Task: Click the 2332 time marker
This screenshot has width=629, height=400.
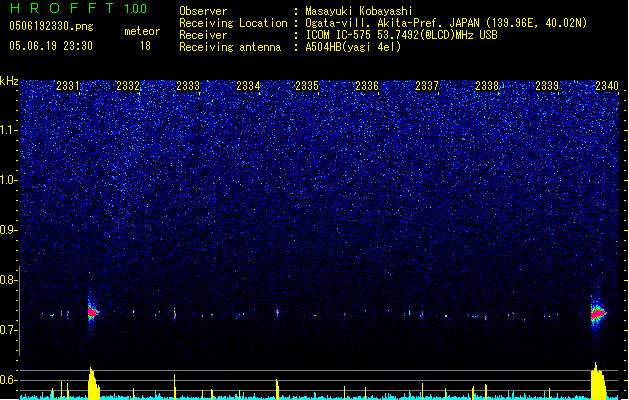Action: click(x=128, y=85)
